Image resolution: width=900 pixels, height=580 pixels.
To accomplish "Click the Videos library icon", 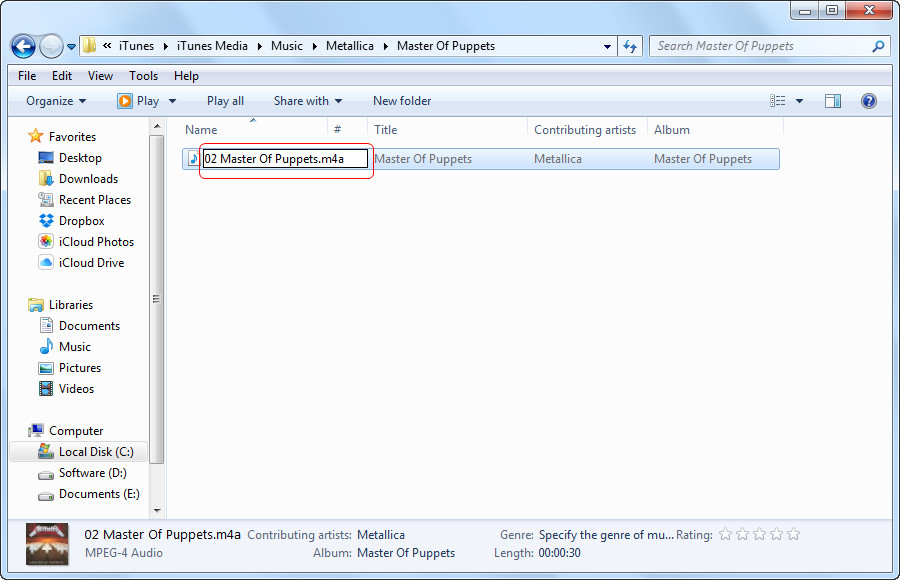I will click(46, 389).
